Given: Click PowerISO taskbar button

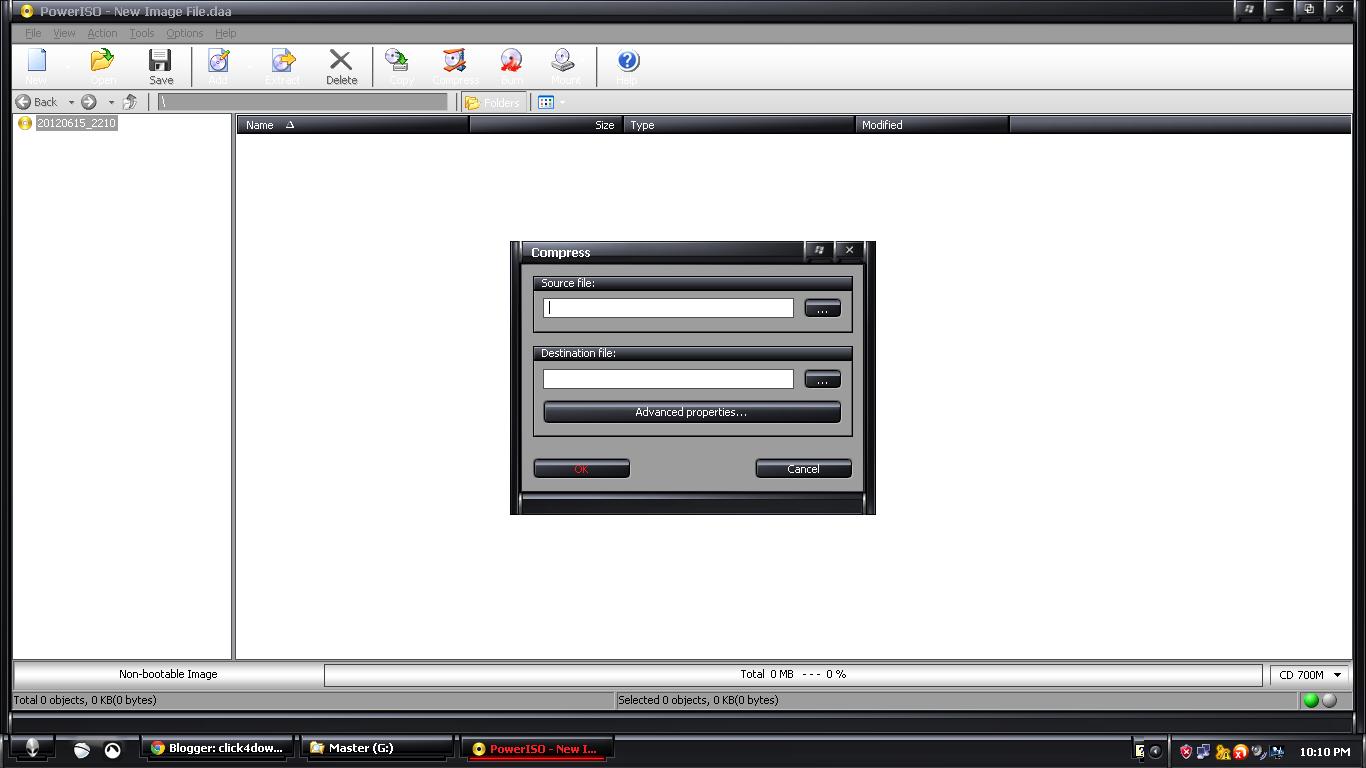Looking at the screenshot, I should (x=536, y=749).
